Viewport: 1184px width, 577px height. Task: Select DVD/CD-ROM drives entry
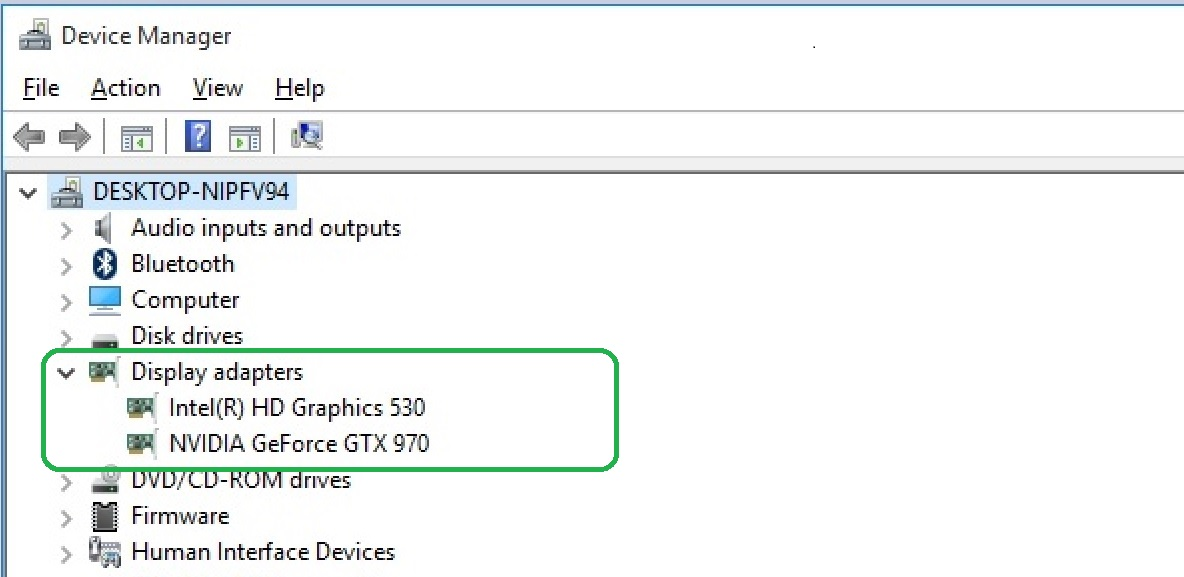pos(241,480)
